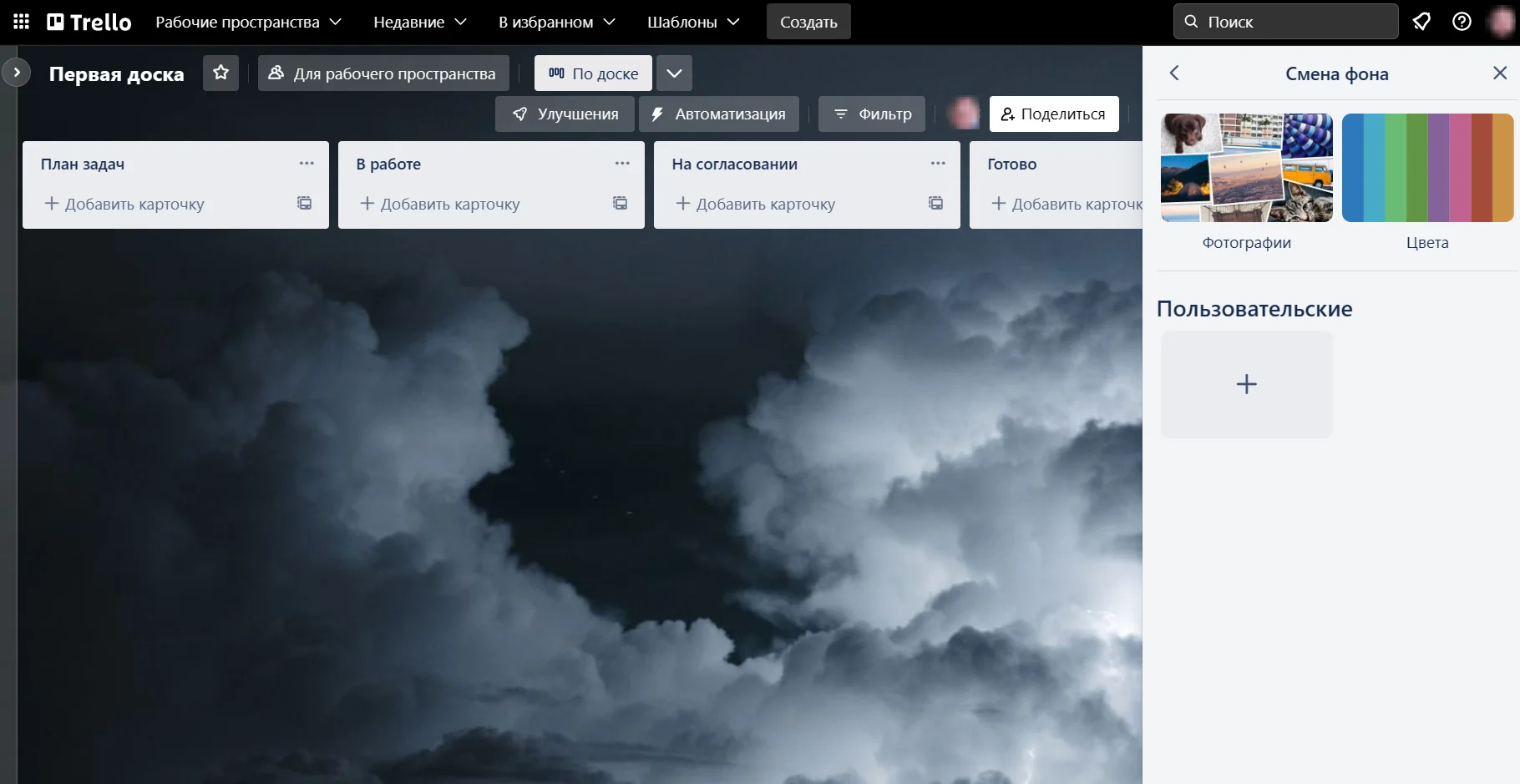This screenshot has height=784, width=1520.
Task: Create card from template in В работе
Action: pos(621,203)
